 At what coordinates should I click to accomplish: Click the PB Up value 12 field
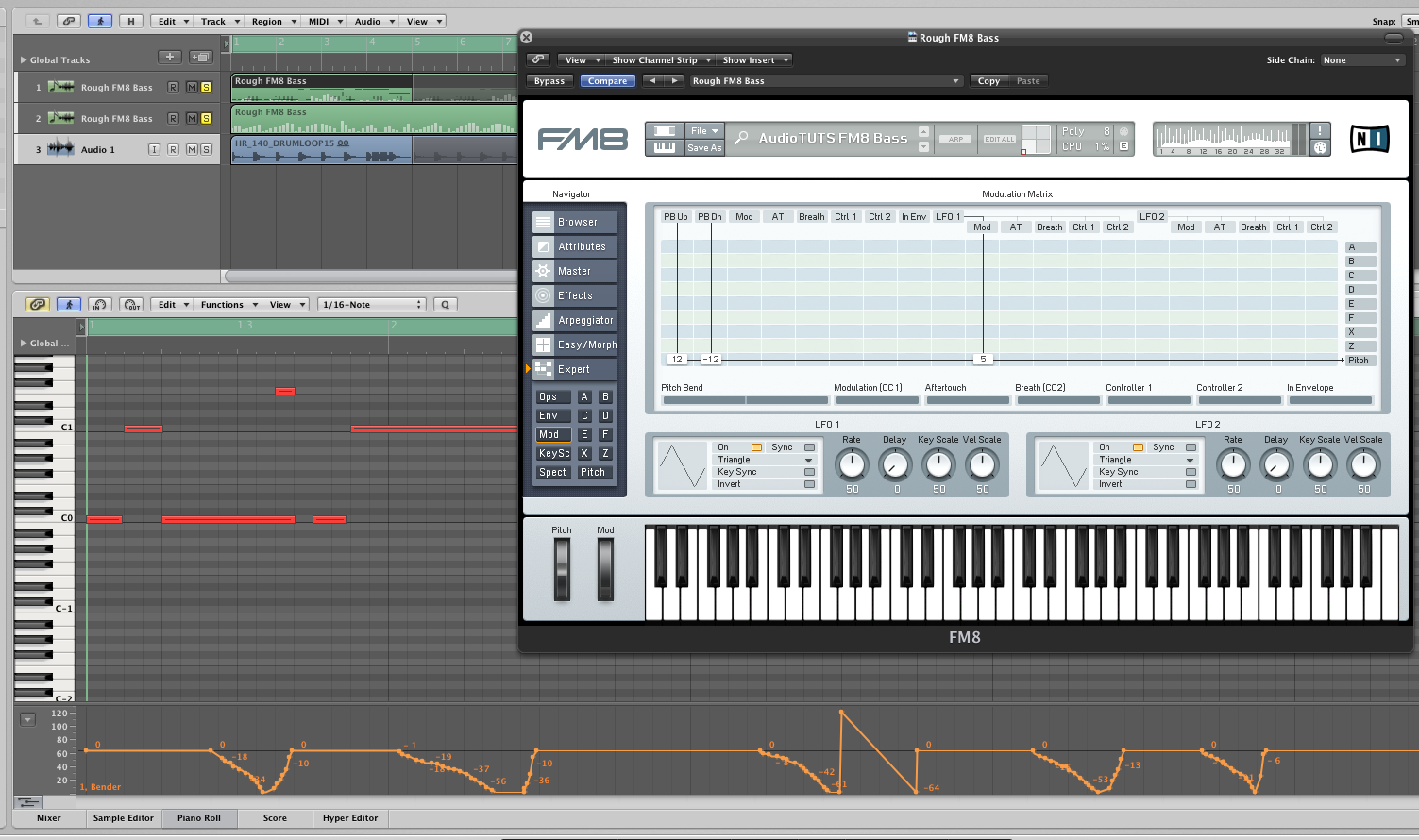tap(677, 360)
